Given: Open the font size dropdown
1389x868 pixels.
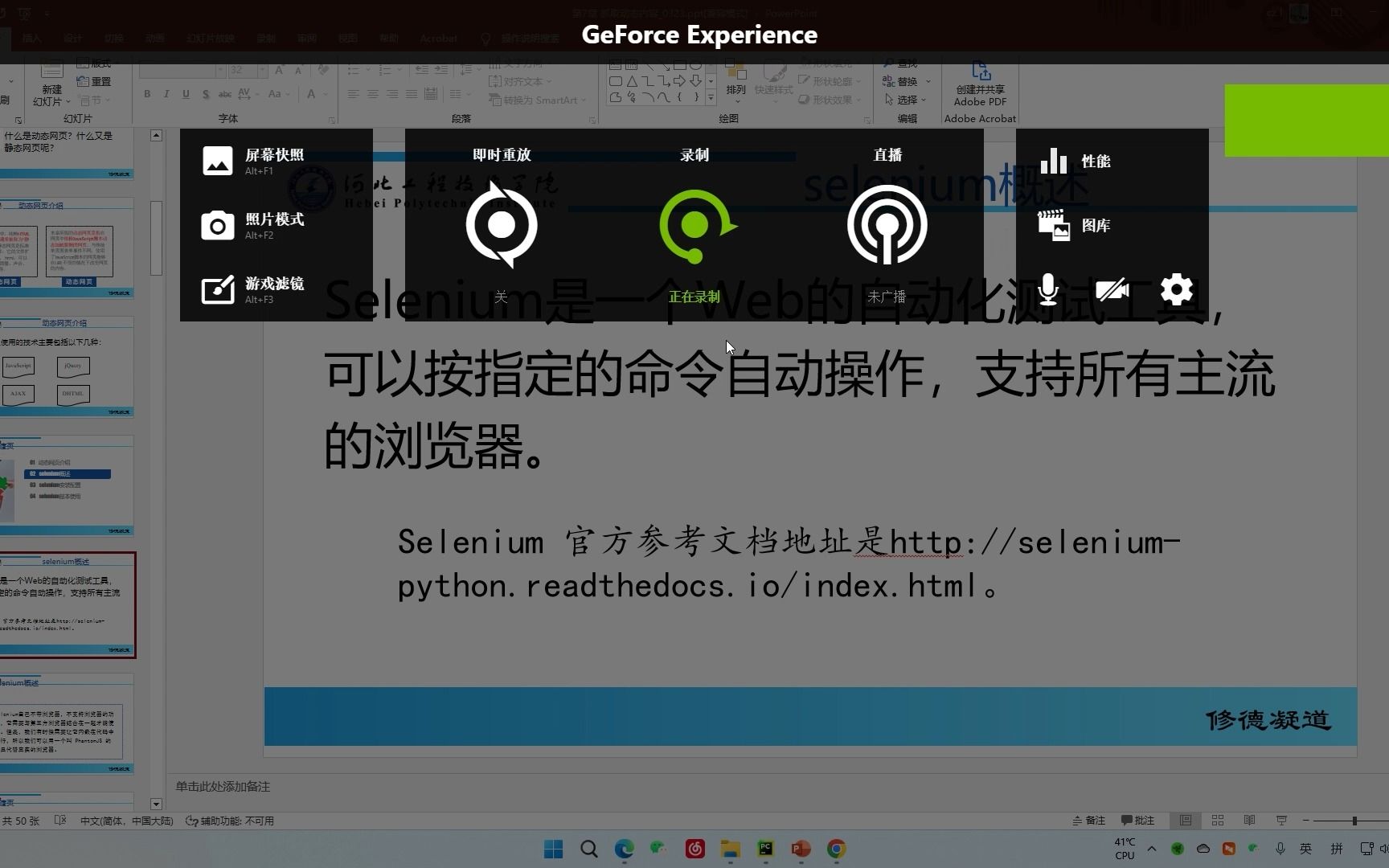Looking at the screenshot, I should [x=263, y=71].
